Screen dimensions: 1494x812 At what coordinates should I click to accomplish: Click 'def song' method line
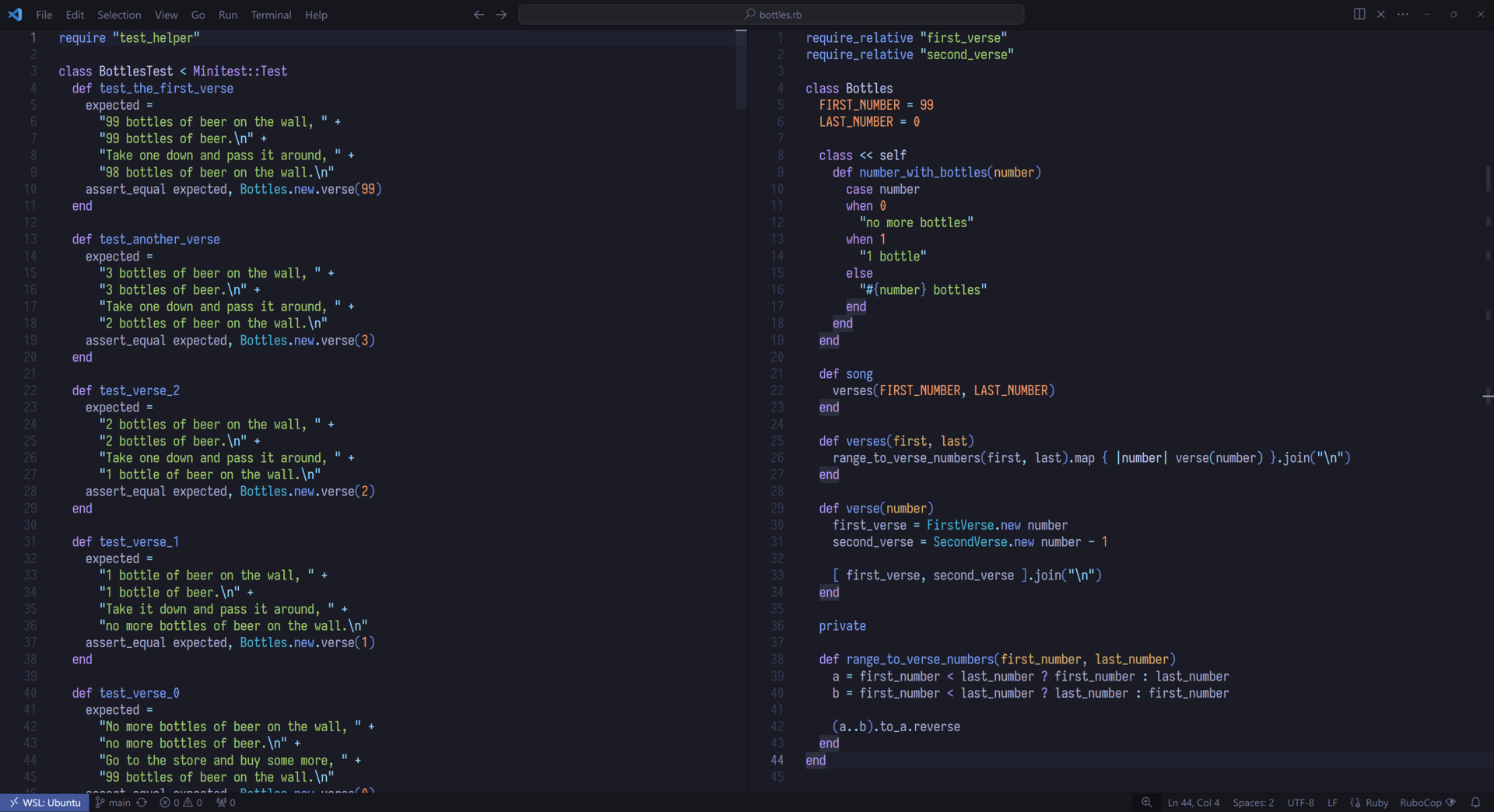(x=846, y=374)
